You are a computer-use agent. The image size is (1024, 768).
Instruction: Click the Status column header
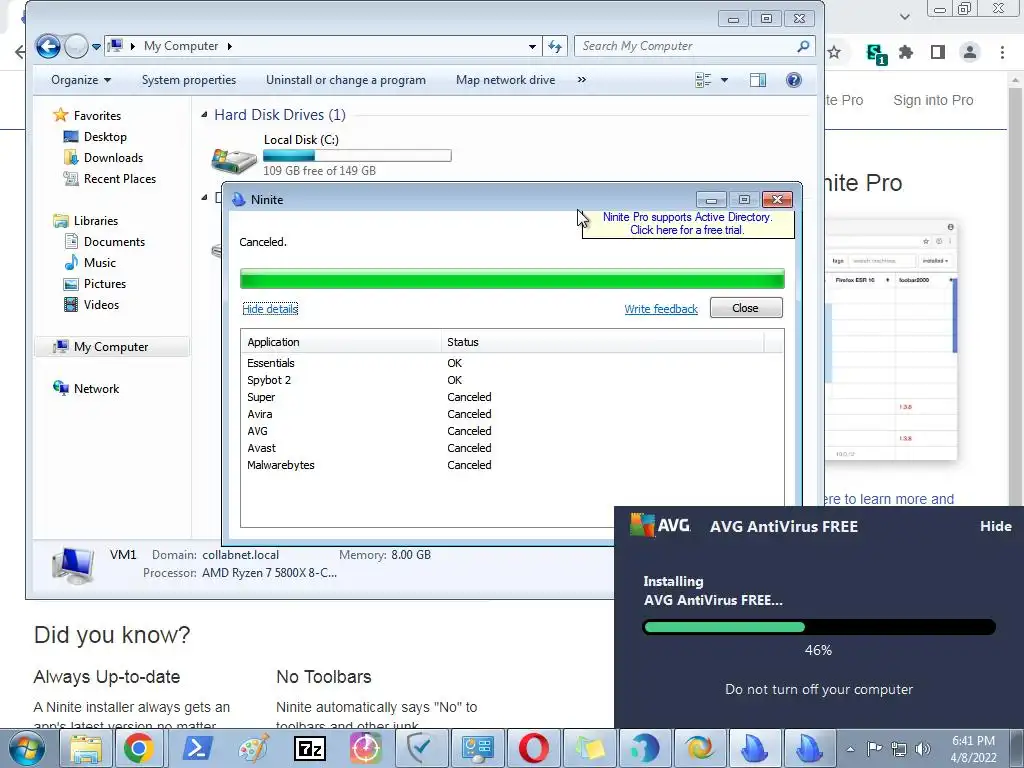pos(603,342)
